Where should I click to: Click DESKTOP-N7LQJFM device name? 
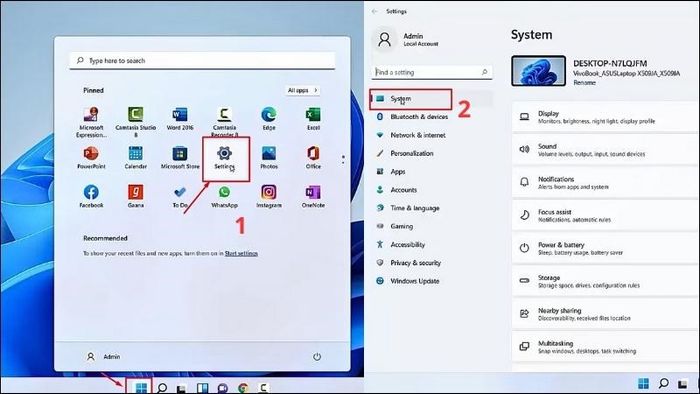pyautogui.click(x=610, y=63)
